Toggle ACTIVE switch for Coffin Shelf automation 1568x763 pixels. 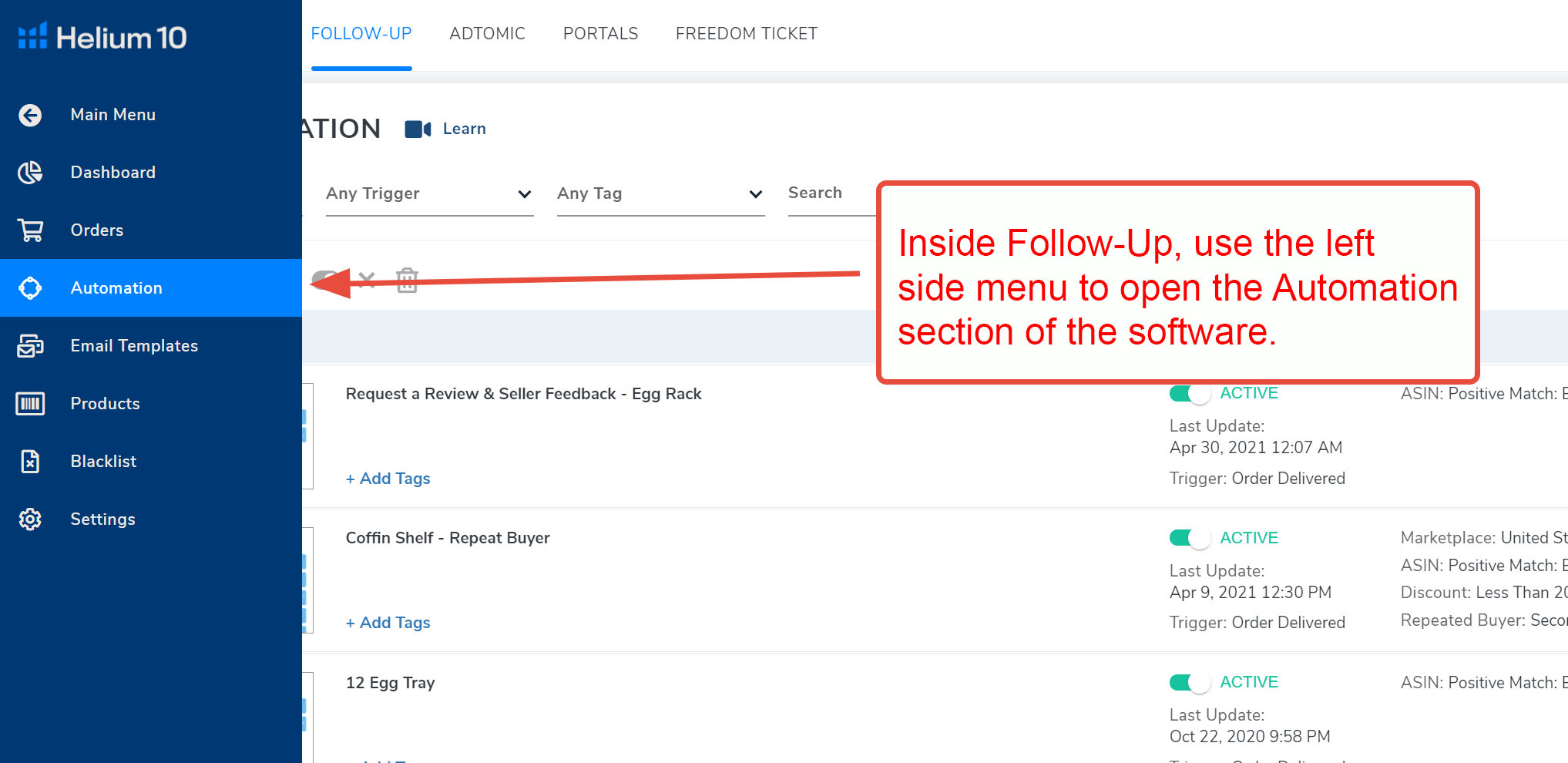(1190, 538)
